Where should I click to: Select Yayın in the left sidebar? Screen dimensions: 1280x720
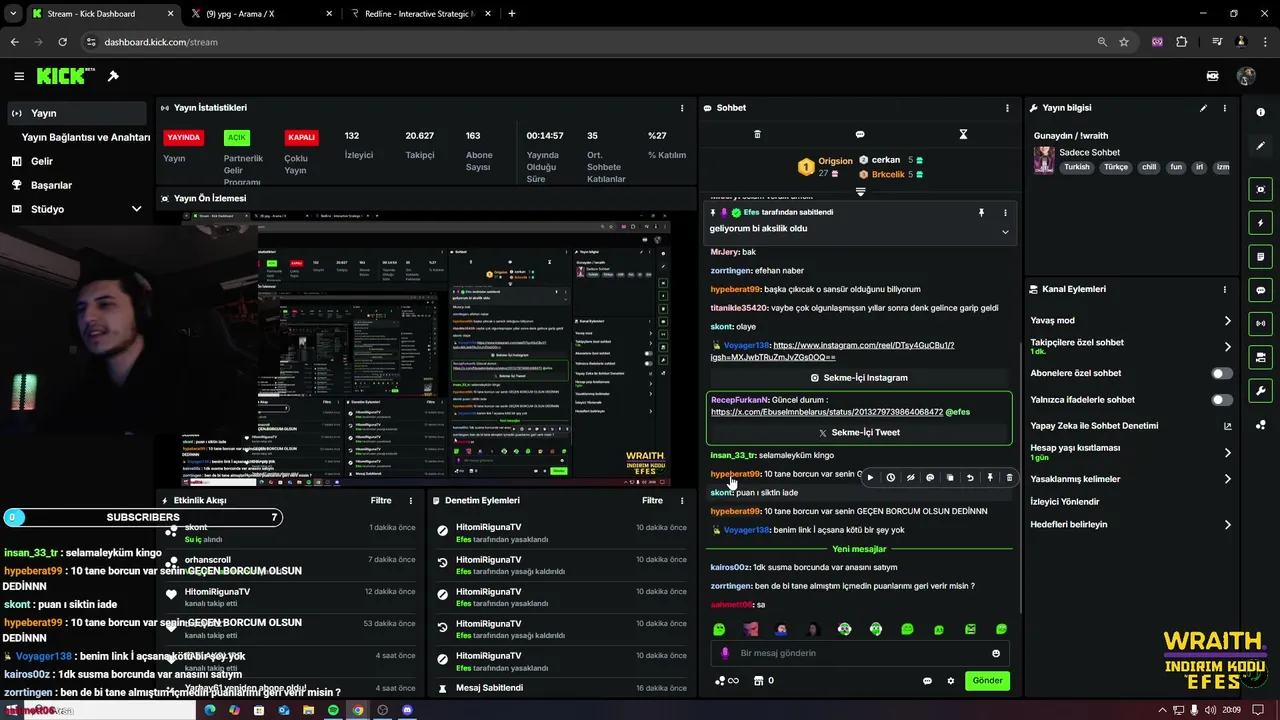[77, 113]
